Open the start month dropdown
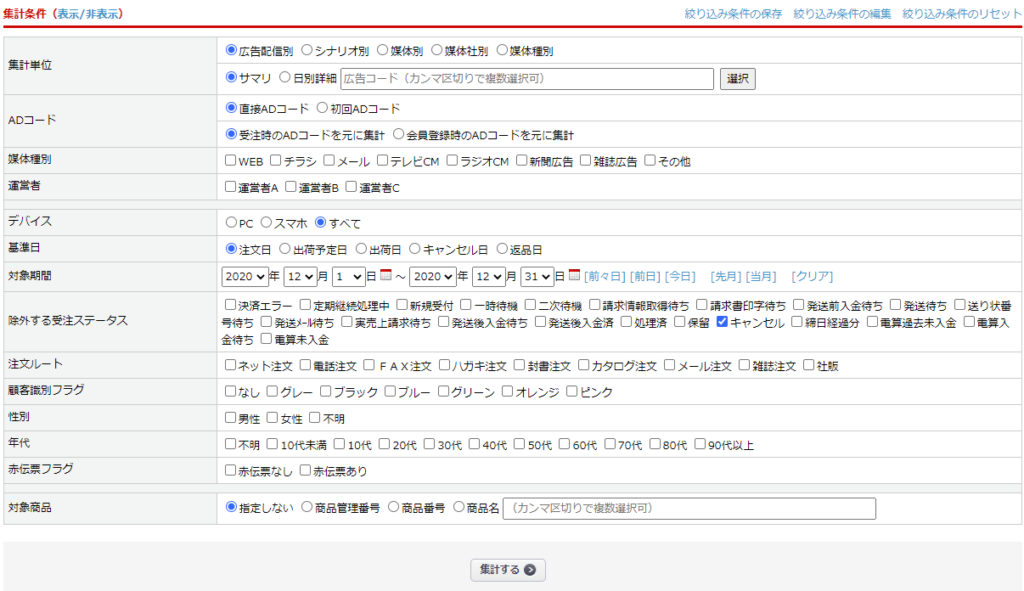This screenshot has width=1024, height=591. [300, 276]
